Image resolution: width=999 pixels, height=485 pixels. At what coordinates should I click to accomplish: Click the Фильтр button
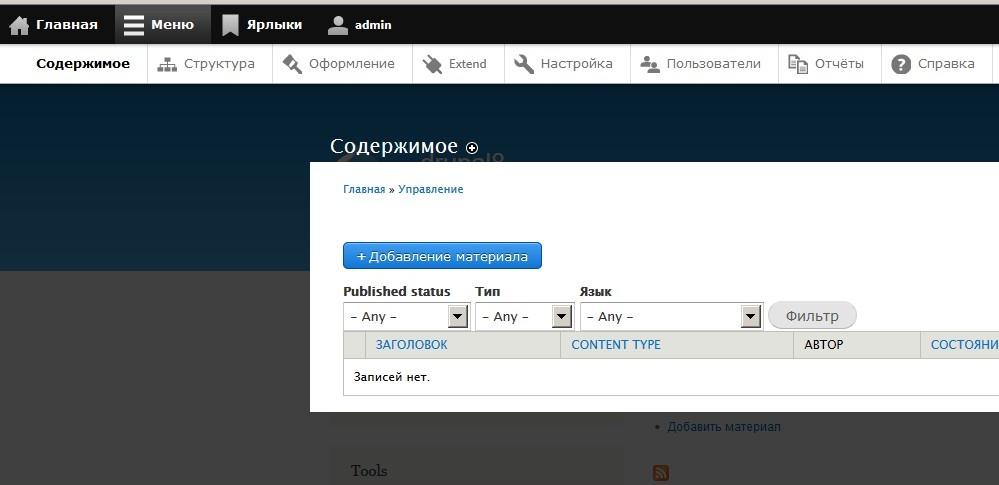click(x=812, y=315)
